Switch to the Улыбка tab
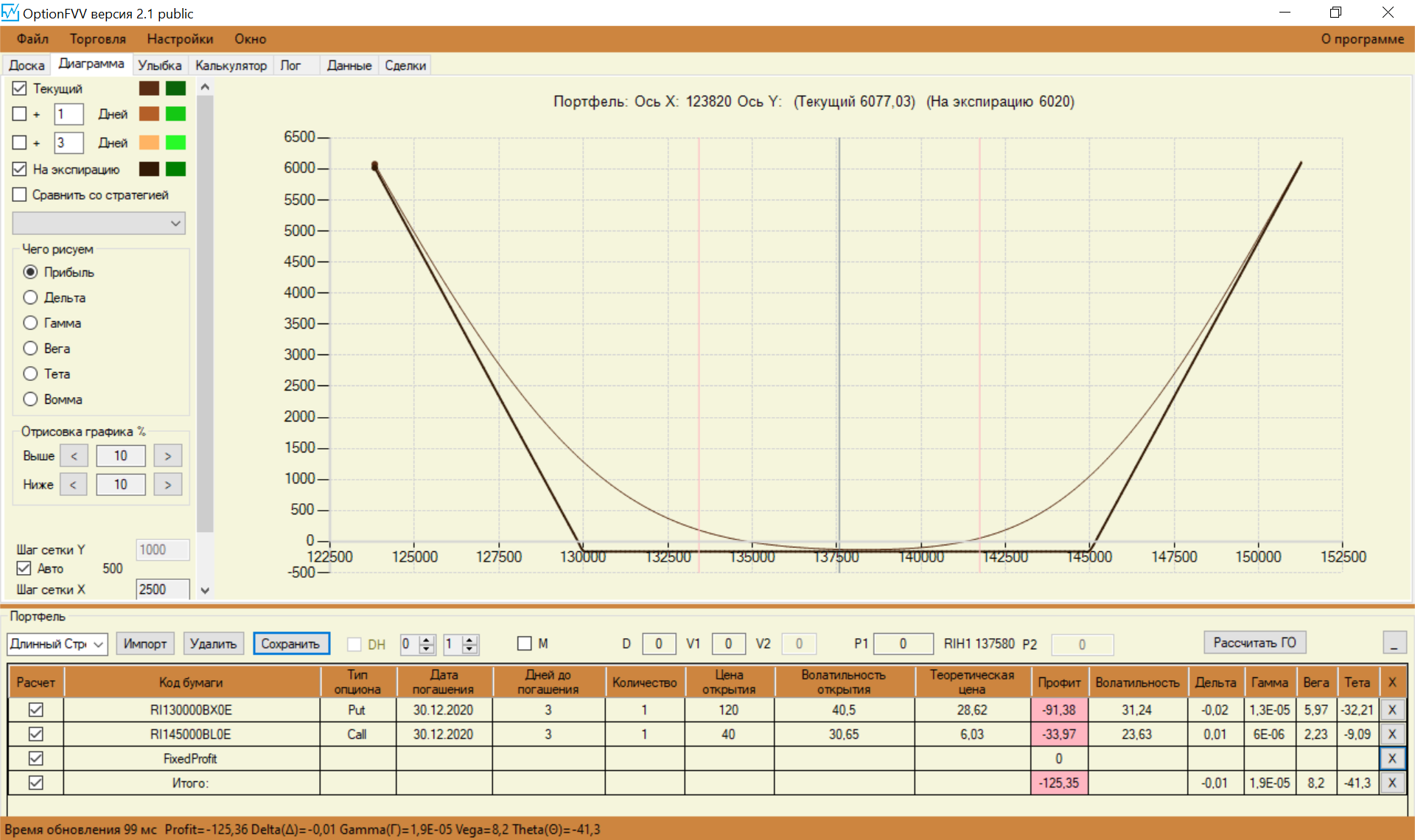This screenshot has width=1415, height=840. coord(159,66)
